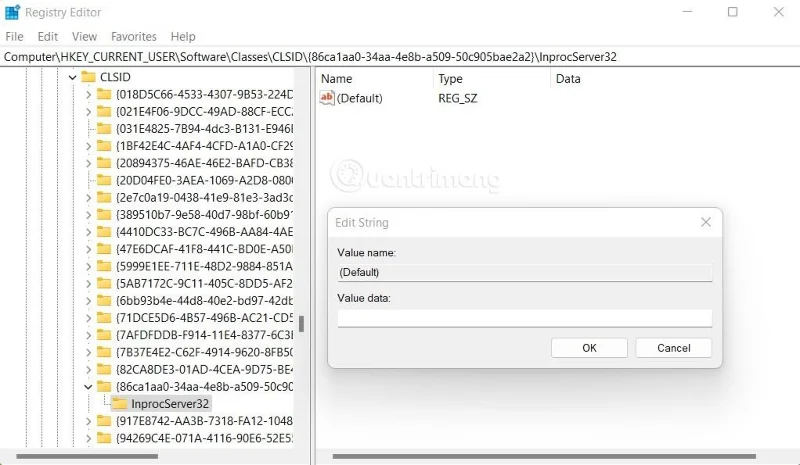Select the {7AFDFDDB-F914-11E4 key
Screen dimensions: 800x465
(205, 335)
